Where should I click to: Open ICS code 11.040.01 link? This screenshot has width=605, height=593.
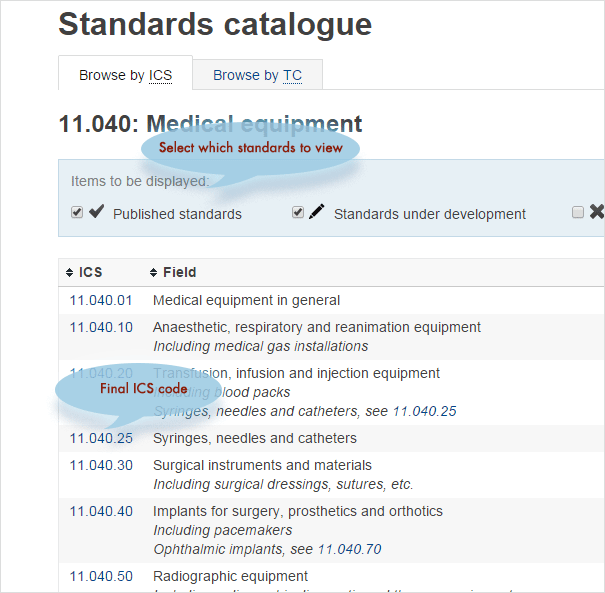pos(101,300)
